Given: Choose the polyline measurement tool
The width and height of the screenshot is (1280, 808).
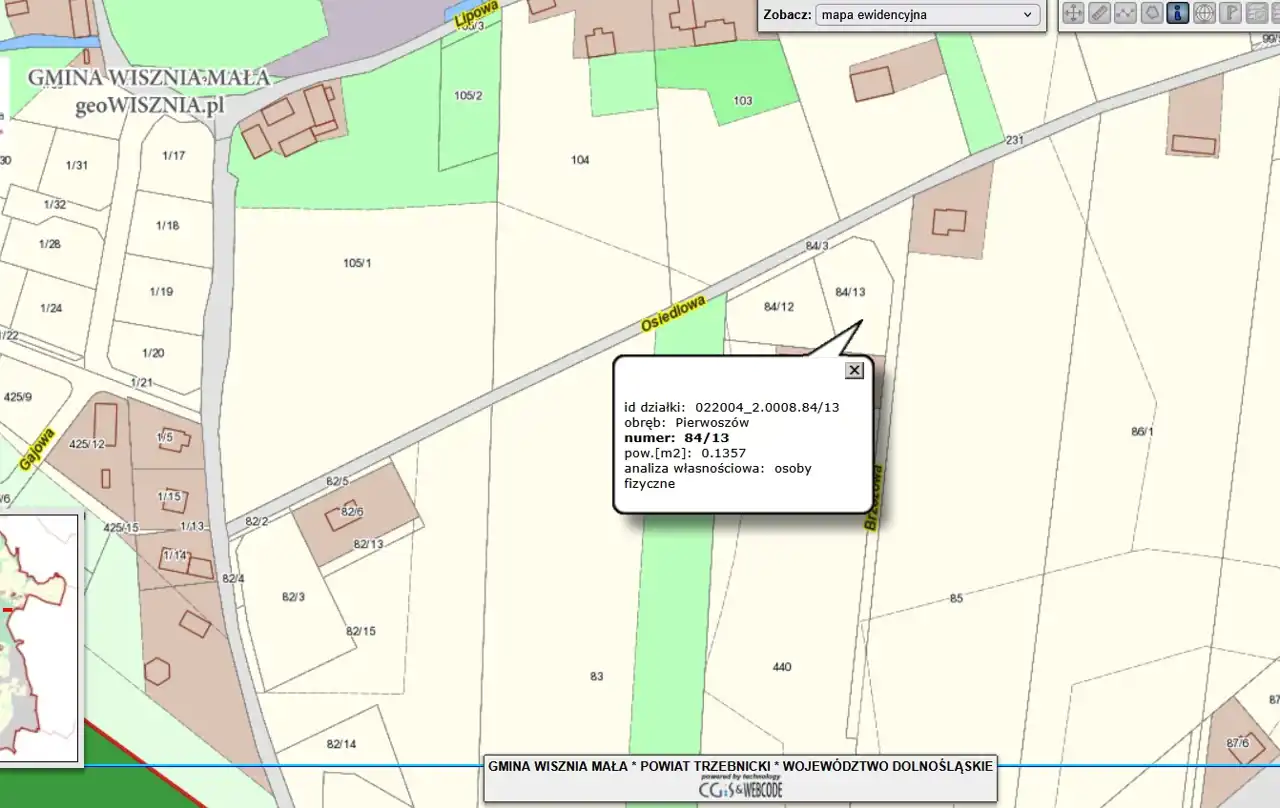Looking at the screenshot, I should pos(1125,14).
